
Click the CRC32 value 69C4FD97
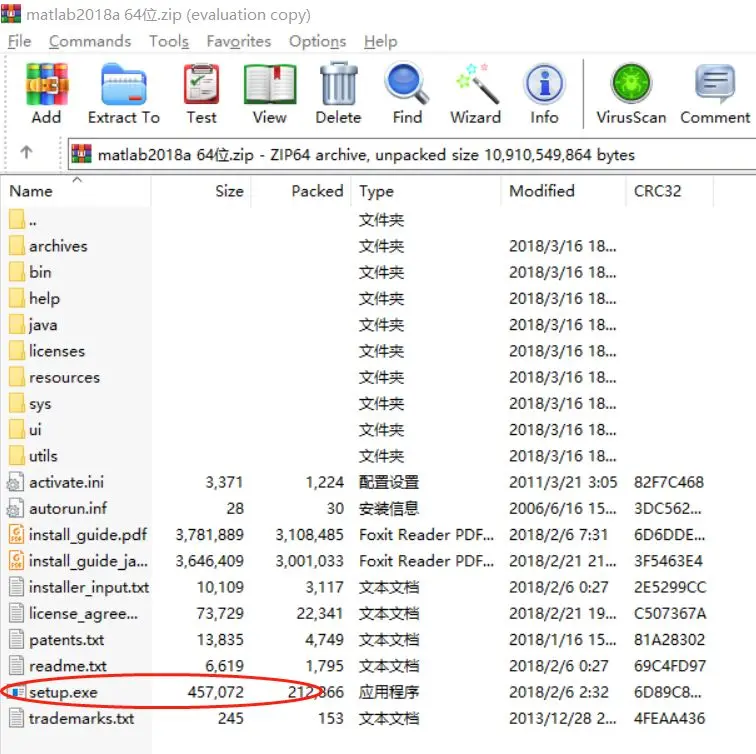click(x=670, y=666)
